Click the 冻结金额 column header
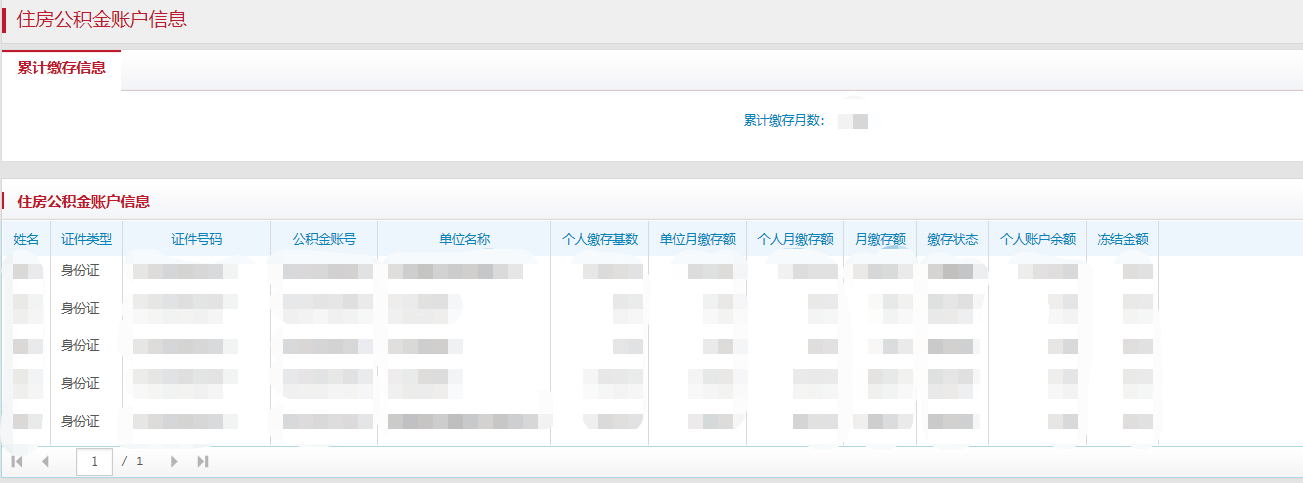Image resolution: width=1303 pixels, height=483 pixels. tap(1122, 239)
